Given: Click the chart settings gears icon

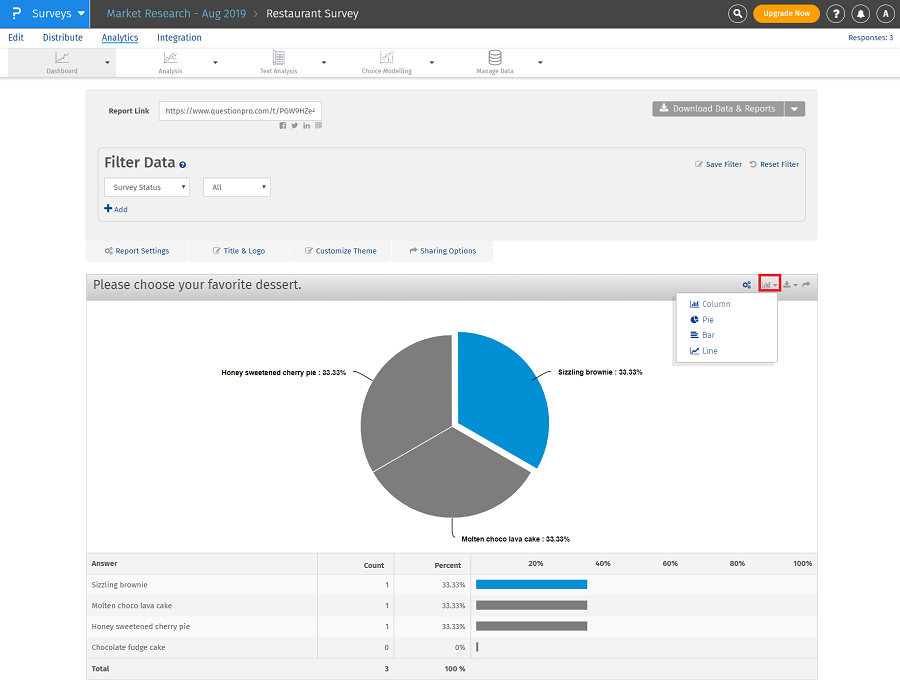Looking at the screenshot, I should [746, 285].
